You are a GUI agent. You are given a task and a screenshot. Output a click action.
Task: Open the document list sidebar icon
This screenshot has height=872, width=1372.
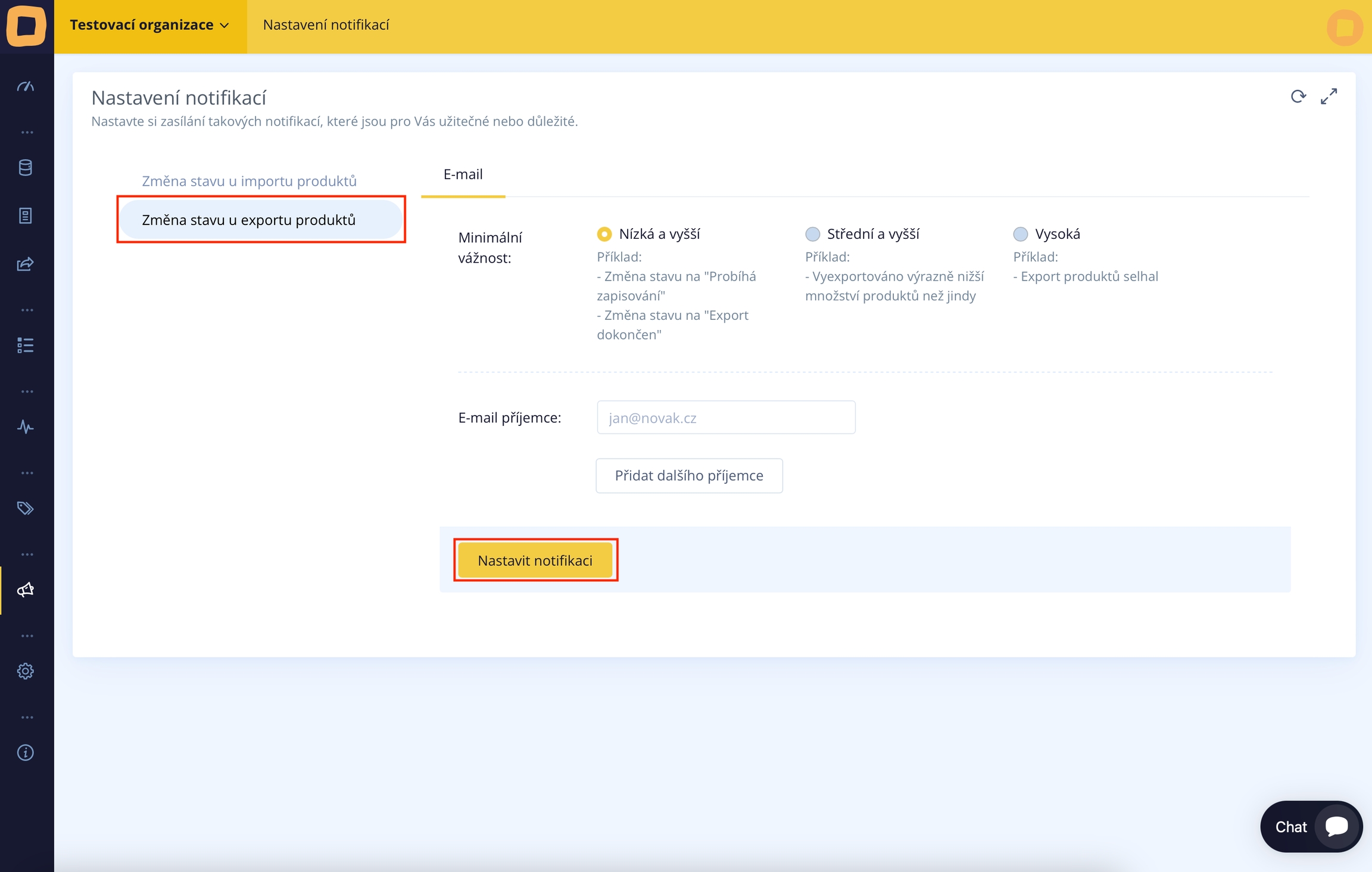(26, 216)
